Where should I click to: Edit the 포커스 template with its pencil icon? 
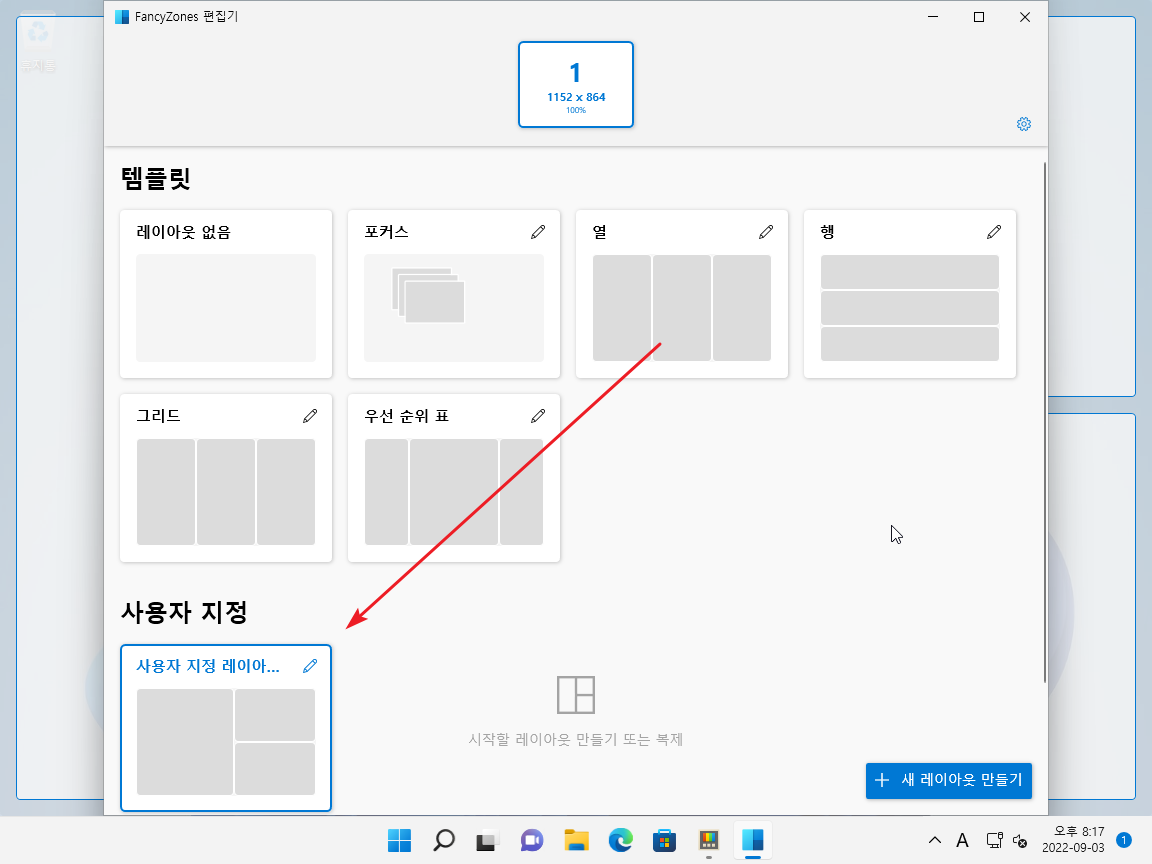(538, 232)
